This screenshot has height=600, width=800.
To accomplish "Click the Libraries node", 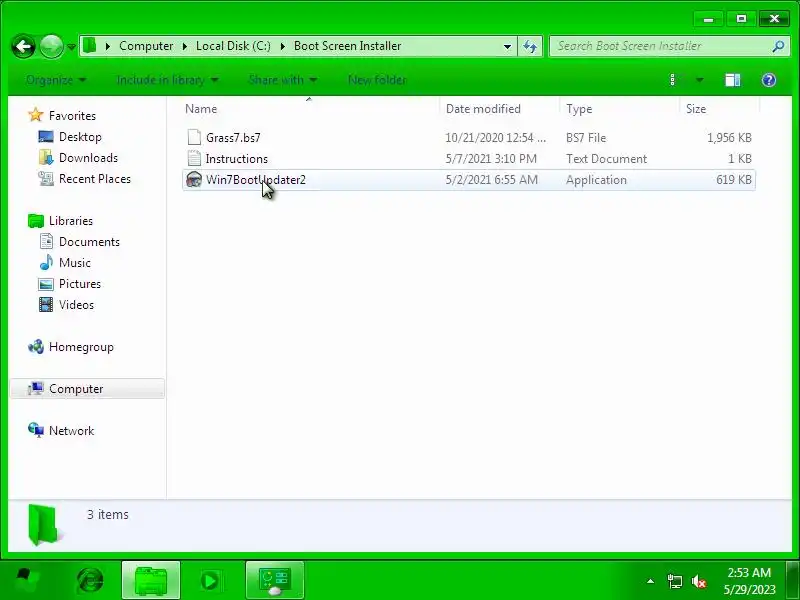I will [71, 221].
